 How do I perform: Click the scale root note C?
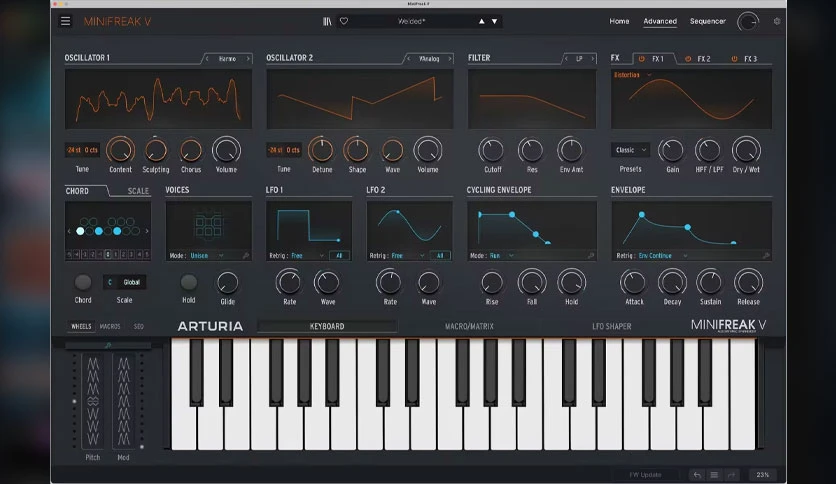[x=110, y=283]
